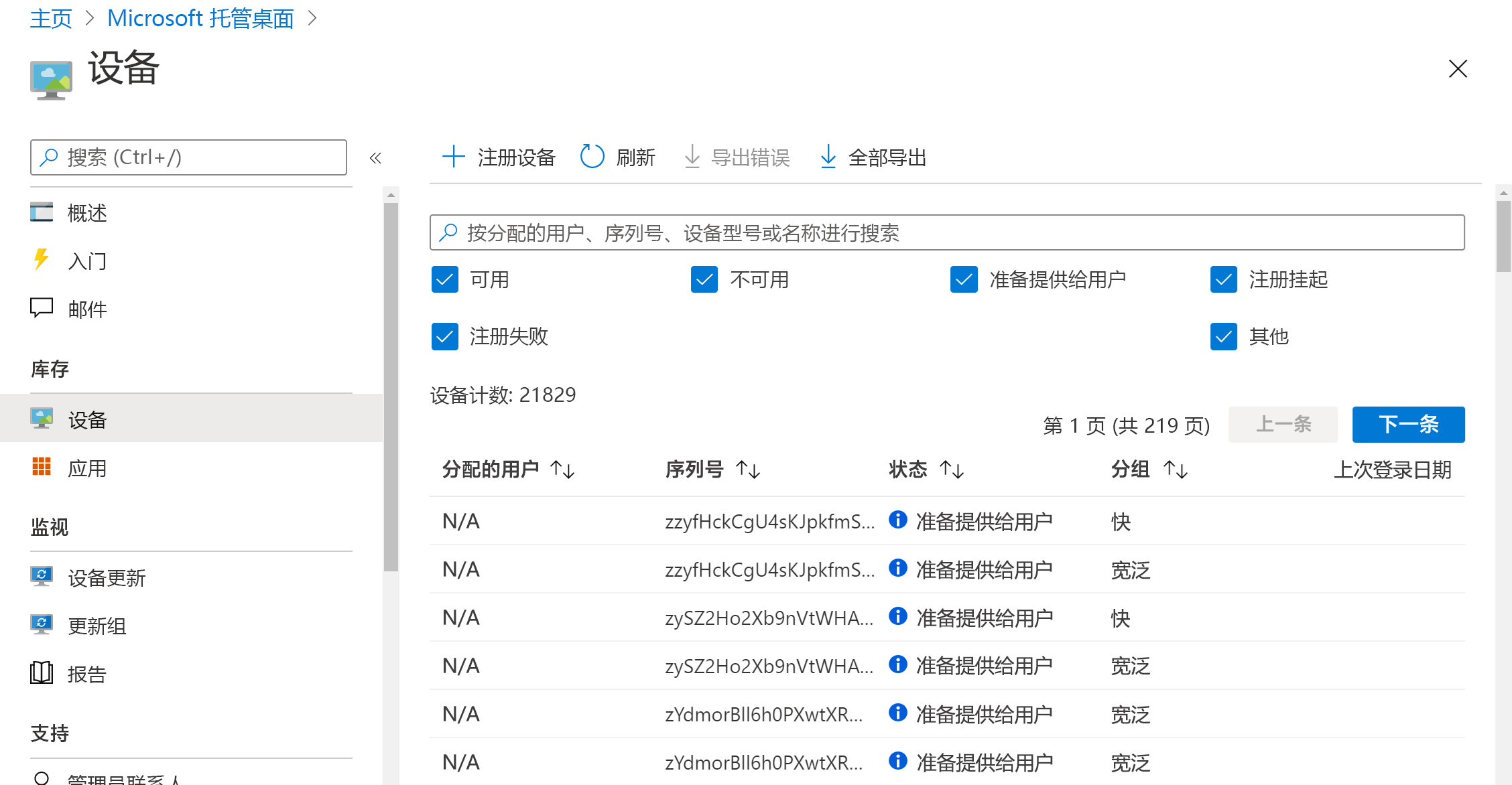Open 设备更新 in the sidebar

(107, 578)
